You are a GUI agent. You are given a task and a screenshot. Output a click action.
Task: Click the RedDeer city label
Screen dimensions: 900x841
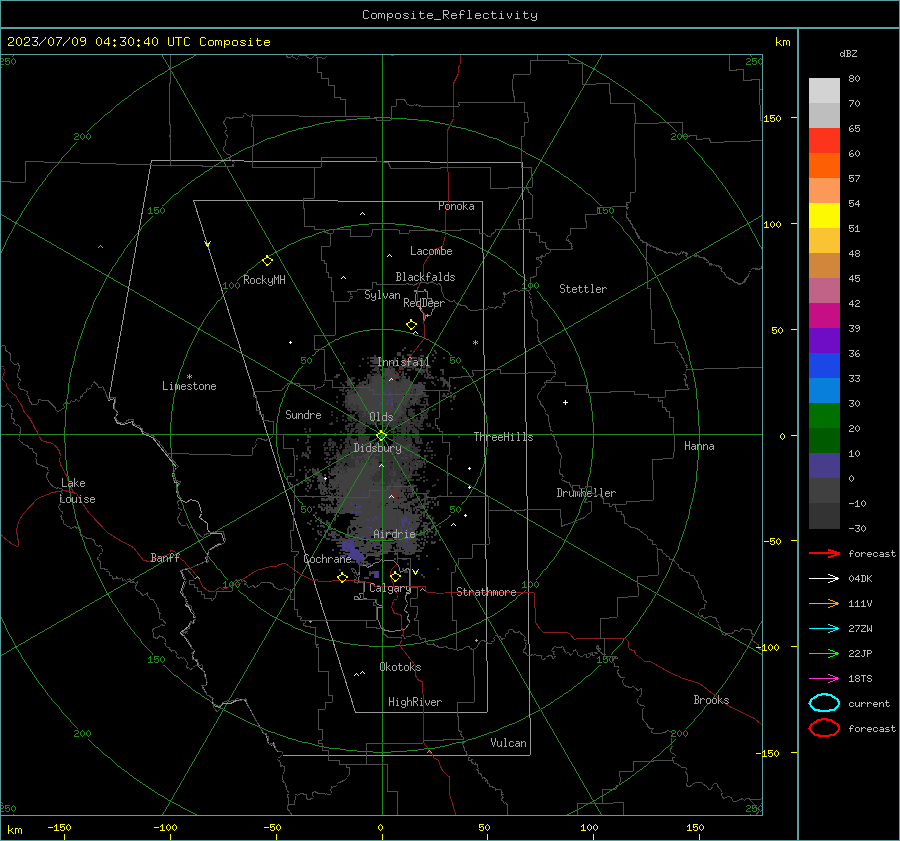424,303
